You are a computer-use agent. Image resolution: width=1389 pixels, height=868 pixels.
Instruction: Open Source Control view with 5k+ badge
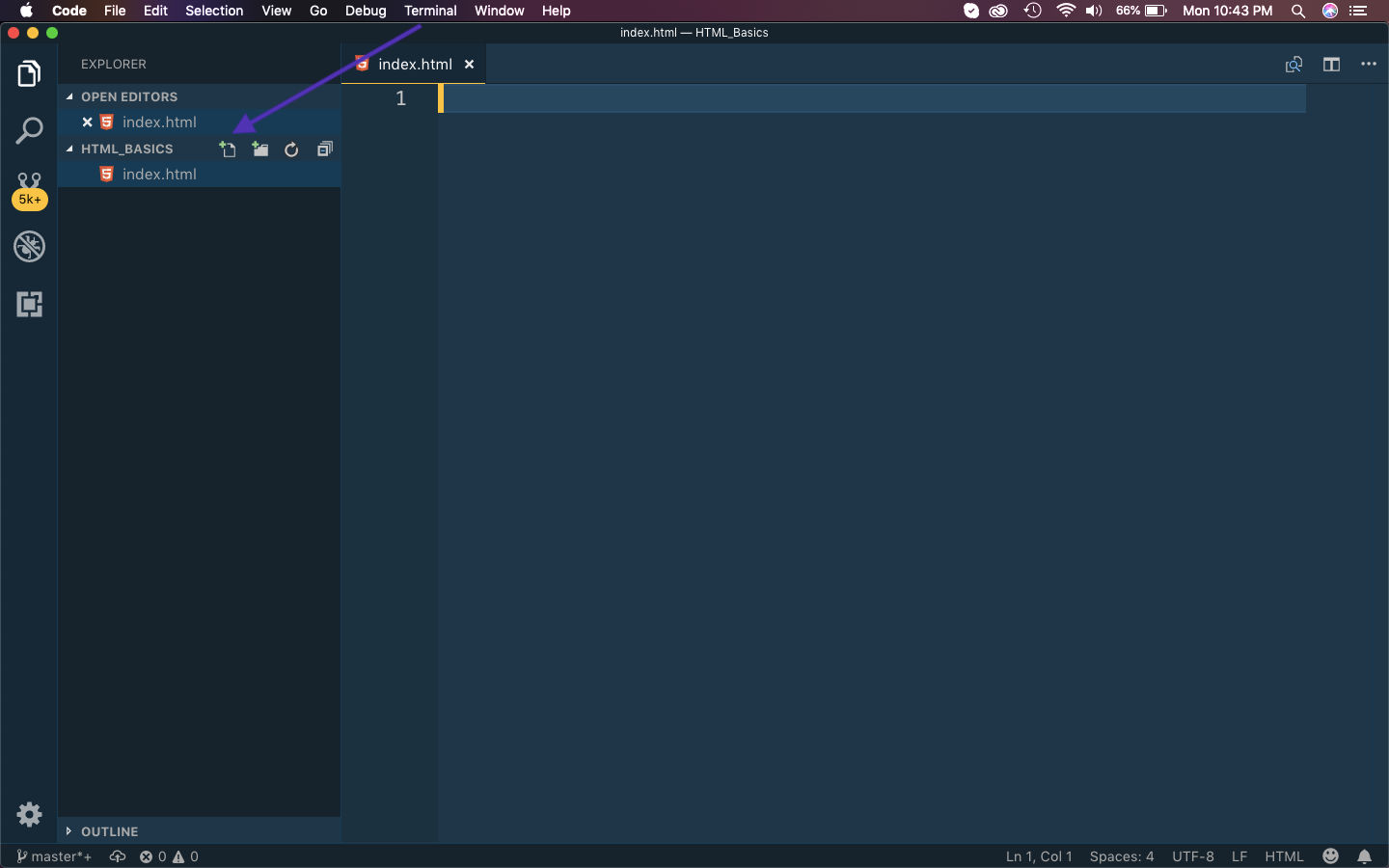29,190
